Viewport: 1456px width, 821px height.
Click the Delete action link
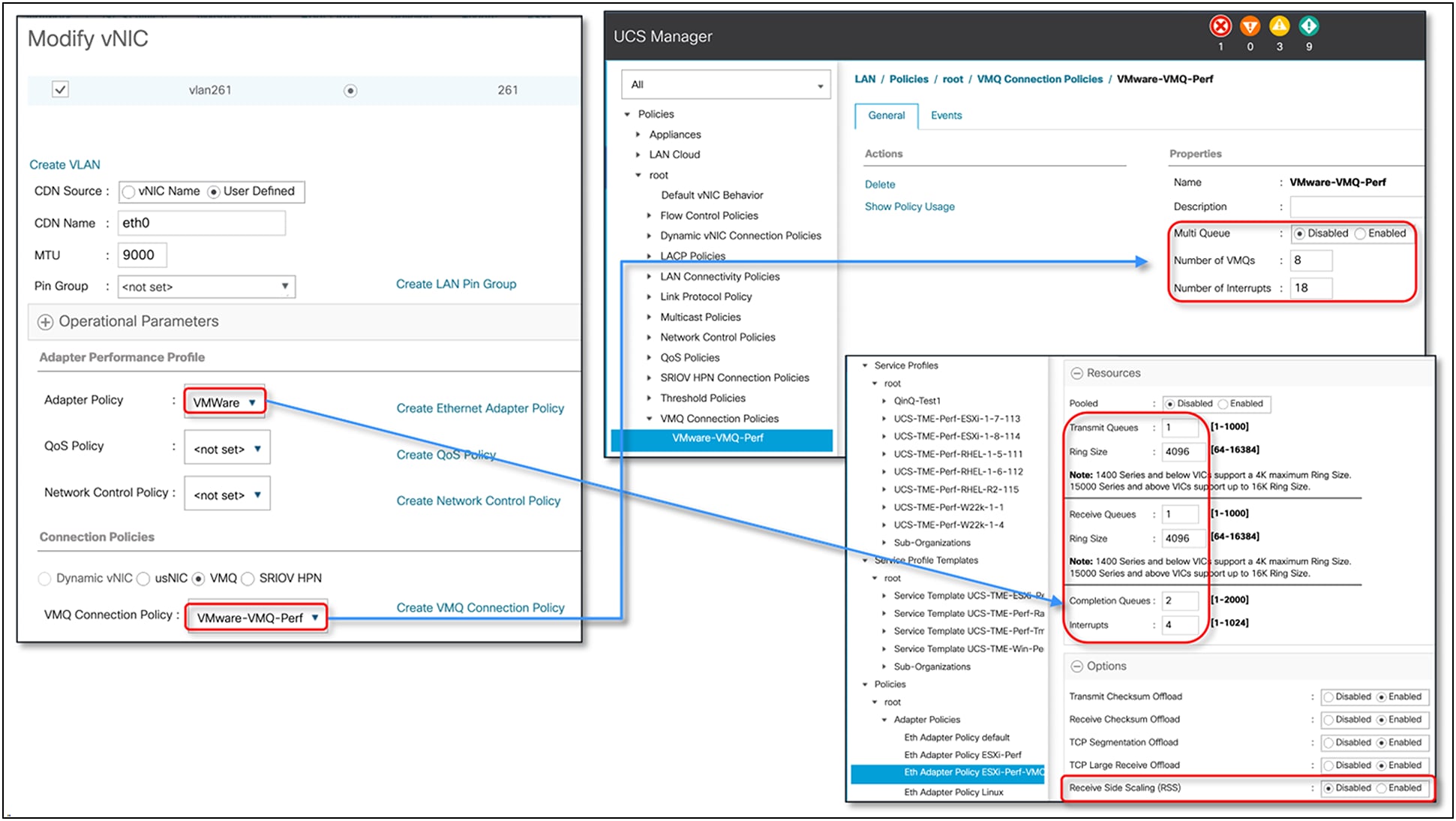click(880, 185)
